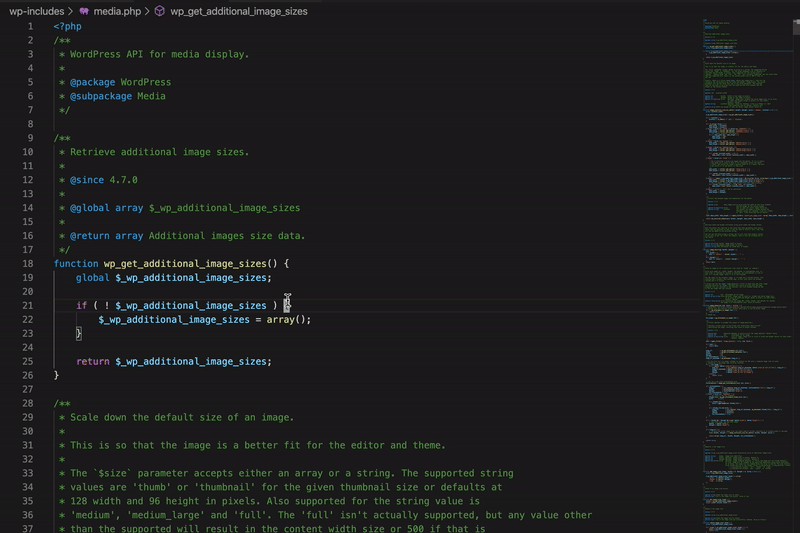800x533 pixels.
Task: Click line number 37 in the gutter
Action: pos(28,528)
